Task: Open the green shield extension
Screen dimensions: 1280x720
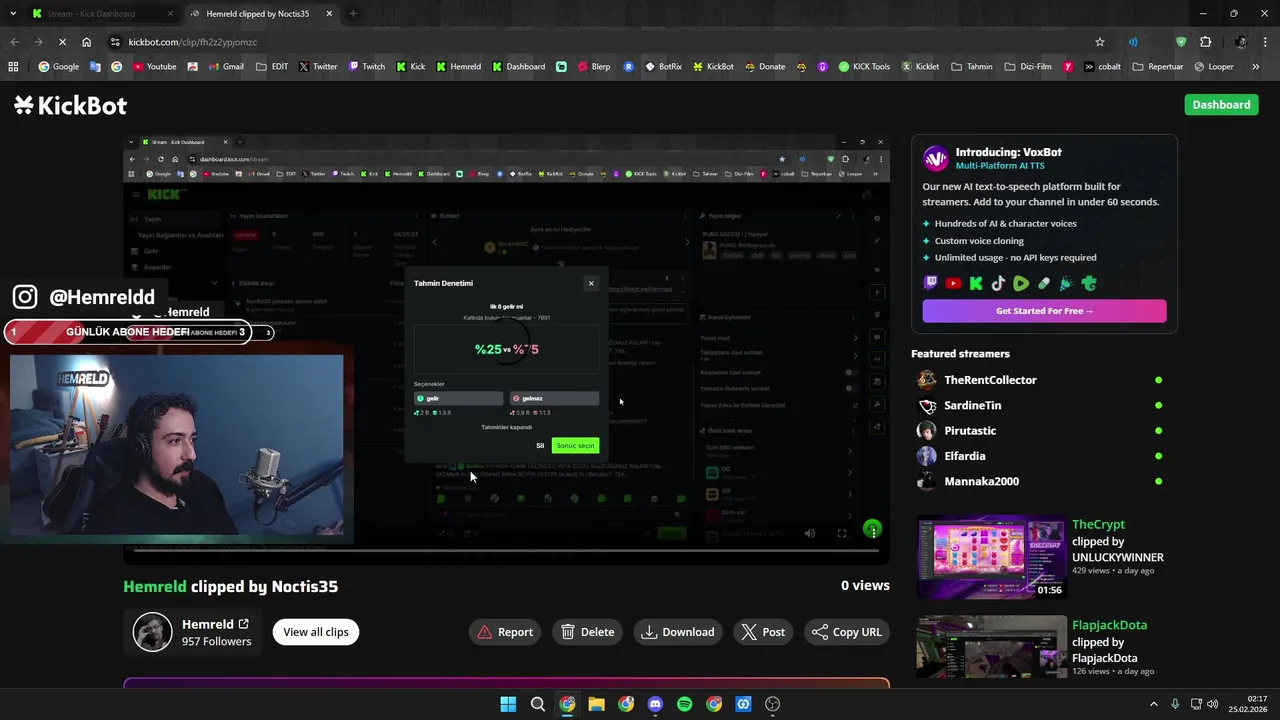Action: tap(1181, 42)
